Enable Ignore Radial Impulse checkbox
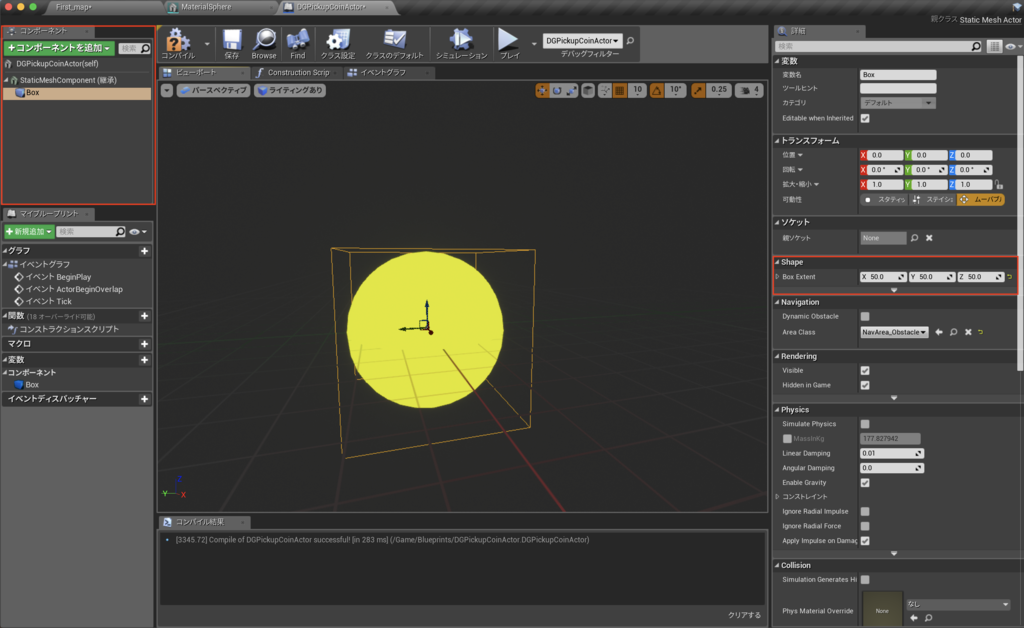1024x628 pixels. (865, 512)
